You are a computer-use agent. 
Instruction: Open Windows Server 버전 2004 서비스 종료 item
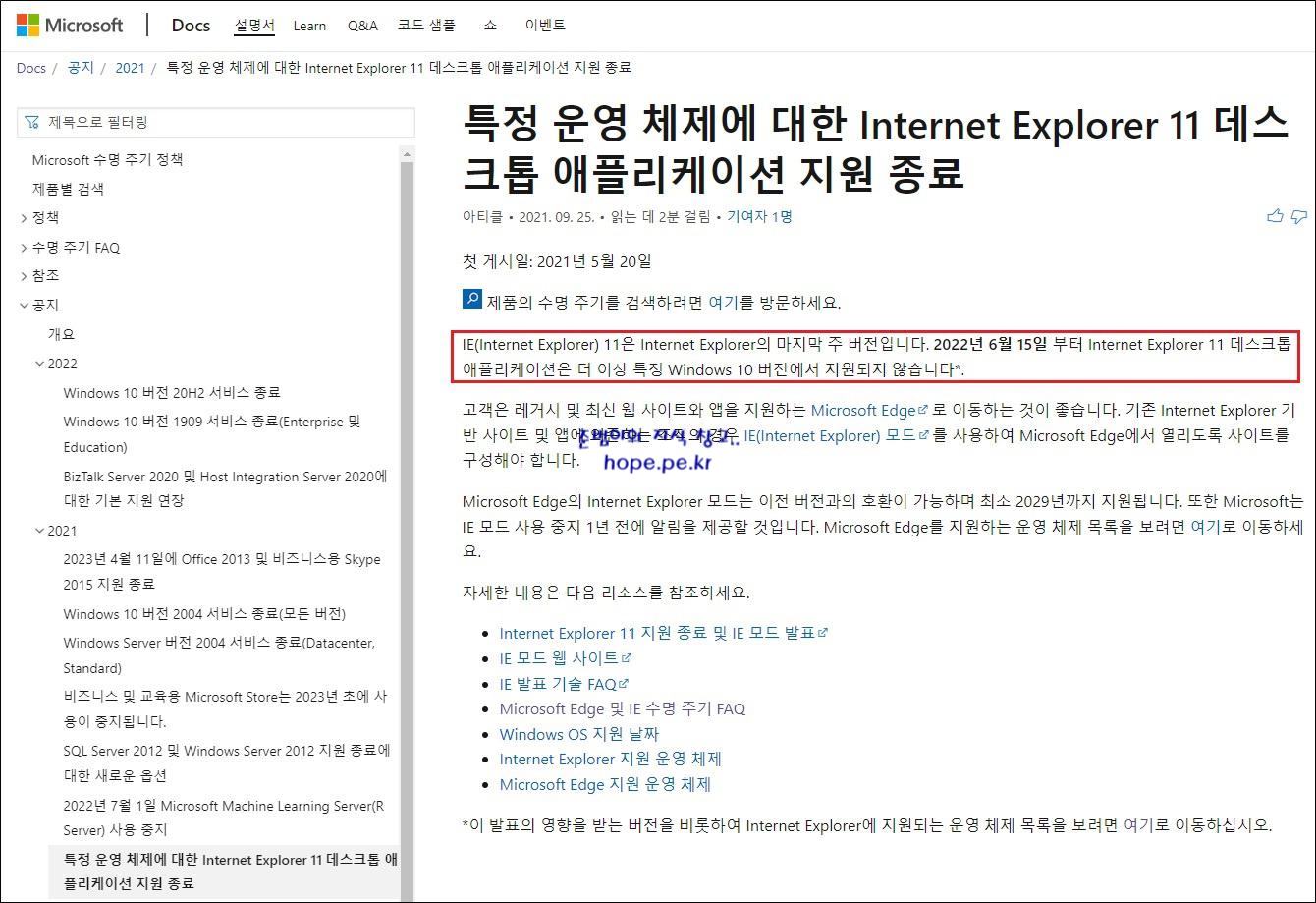click(219, 655)
